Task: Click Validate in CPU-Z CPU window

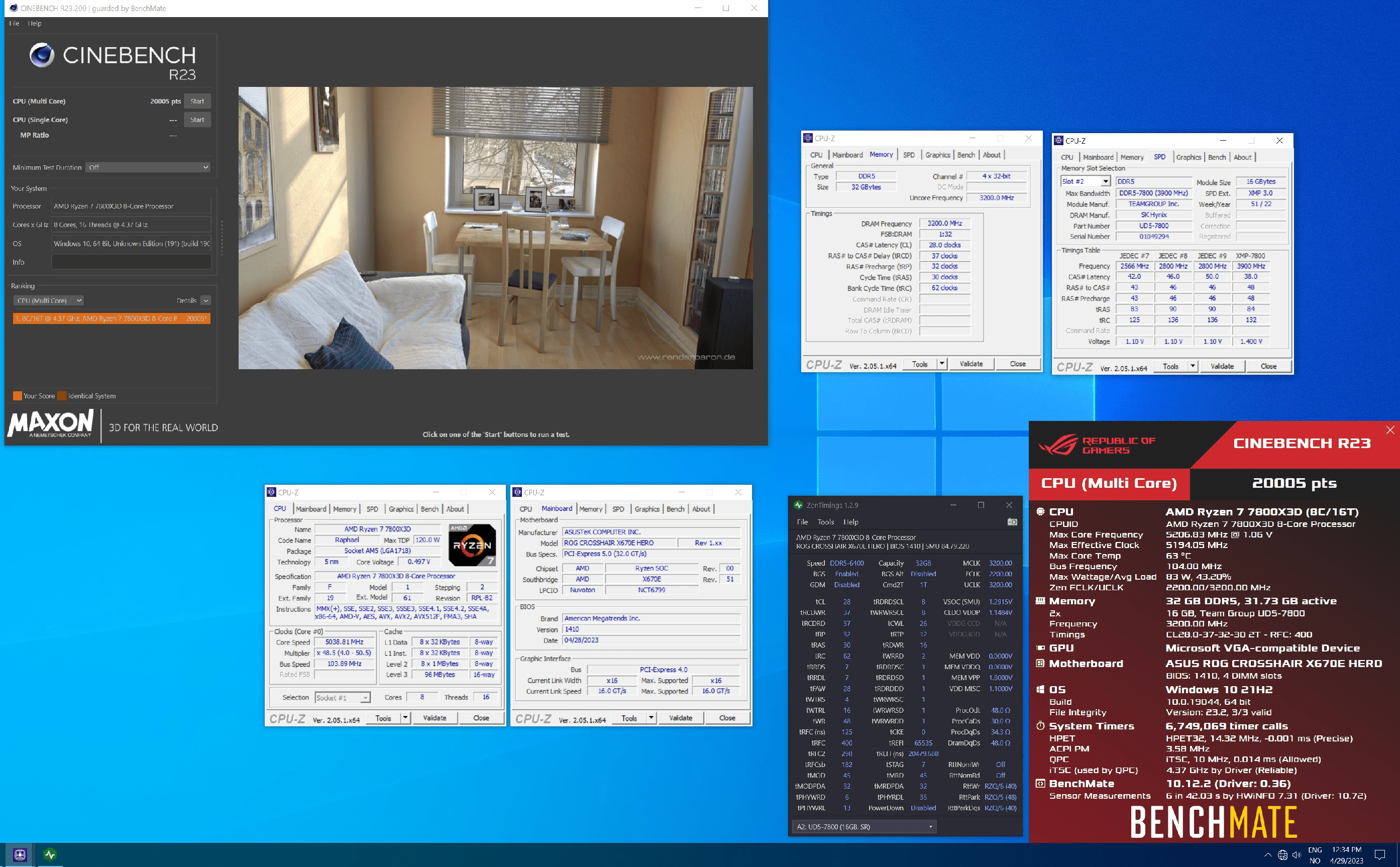Action: [434, 717]
